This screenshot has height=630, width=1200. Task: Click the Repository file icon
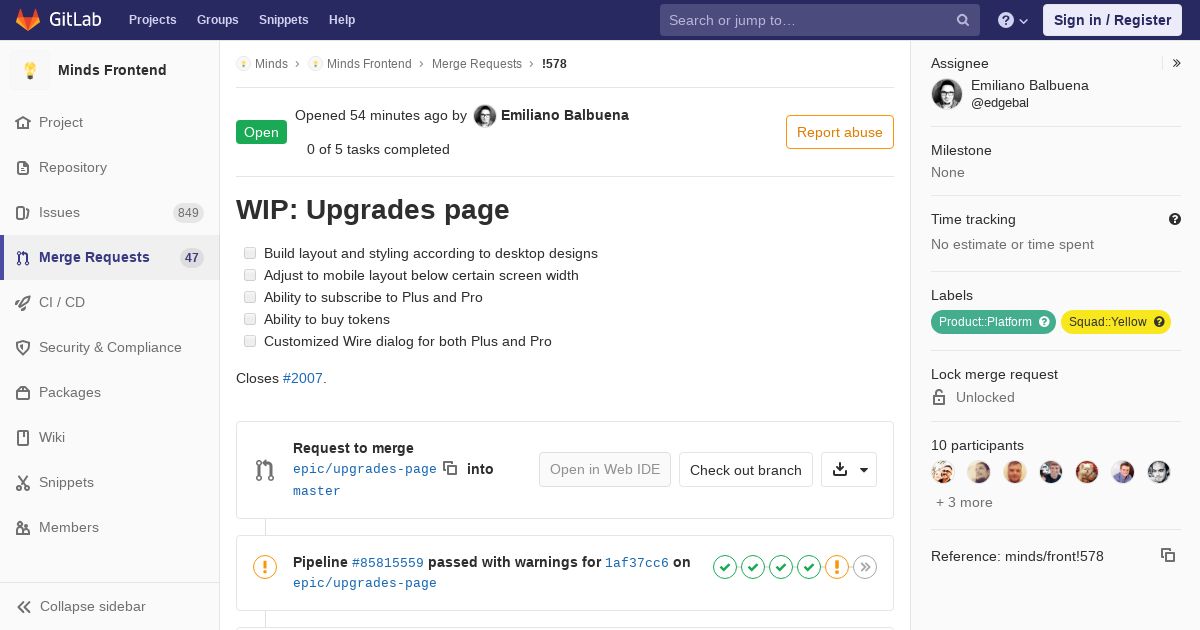23,167
